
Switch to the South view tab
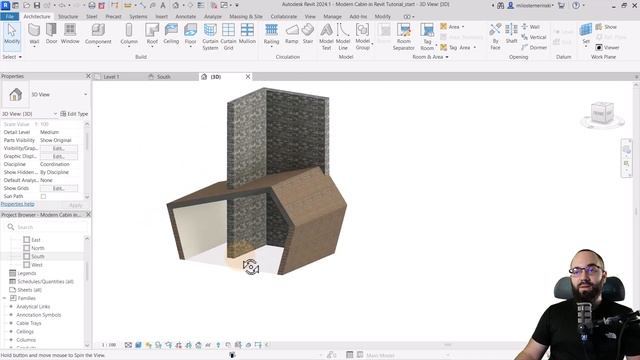tap(163, 77)
